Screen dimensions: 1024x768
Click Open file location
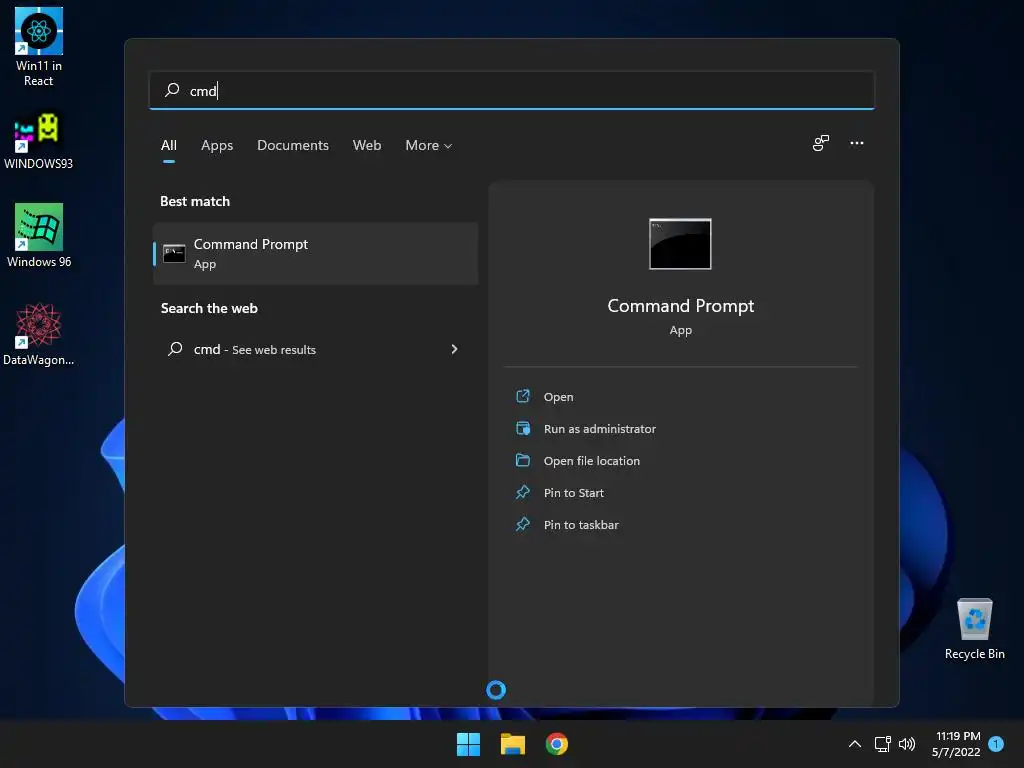(x=592, y=461)
